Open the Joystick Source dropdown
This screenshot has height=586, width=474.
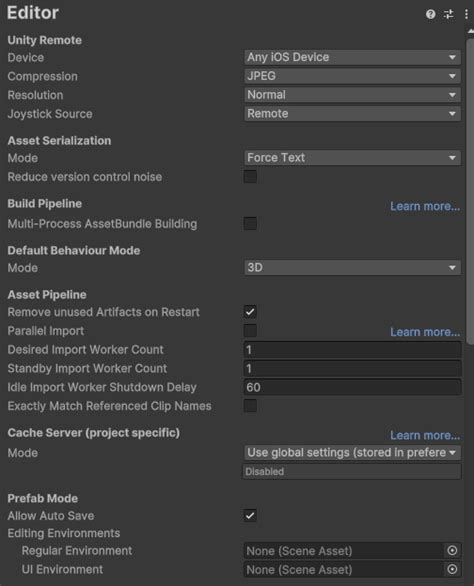pos(352,114)
